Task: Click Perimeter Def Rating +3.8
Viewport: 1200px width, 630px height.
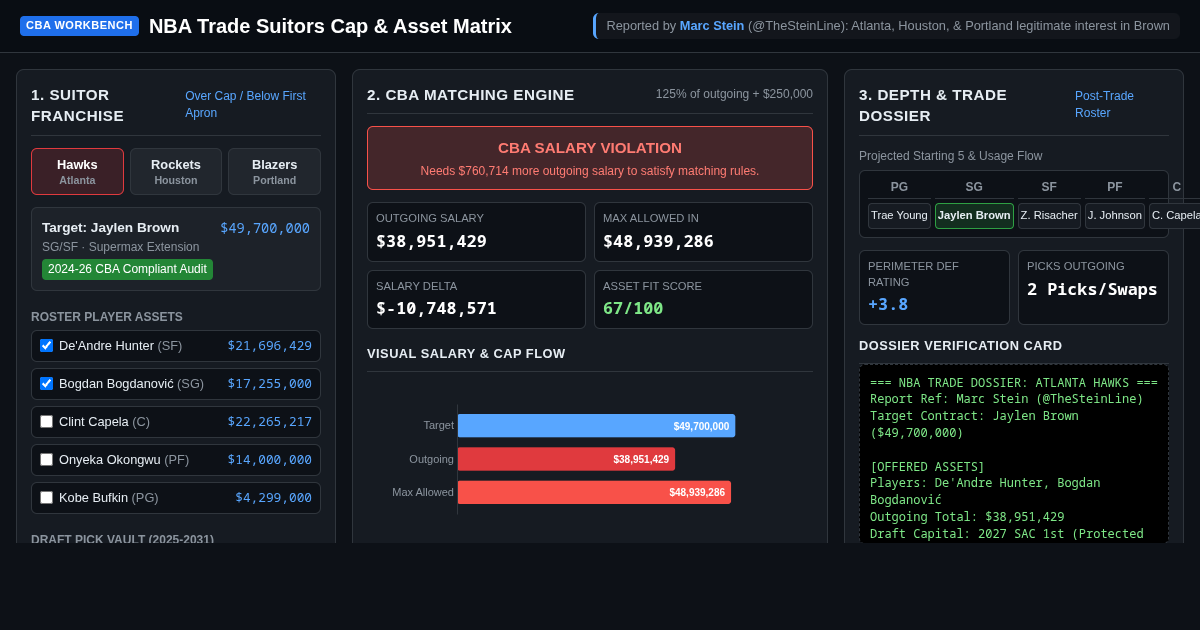Action: [x=934, y=287]
